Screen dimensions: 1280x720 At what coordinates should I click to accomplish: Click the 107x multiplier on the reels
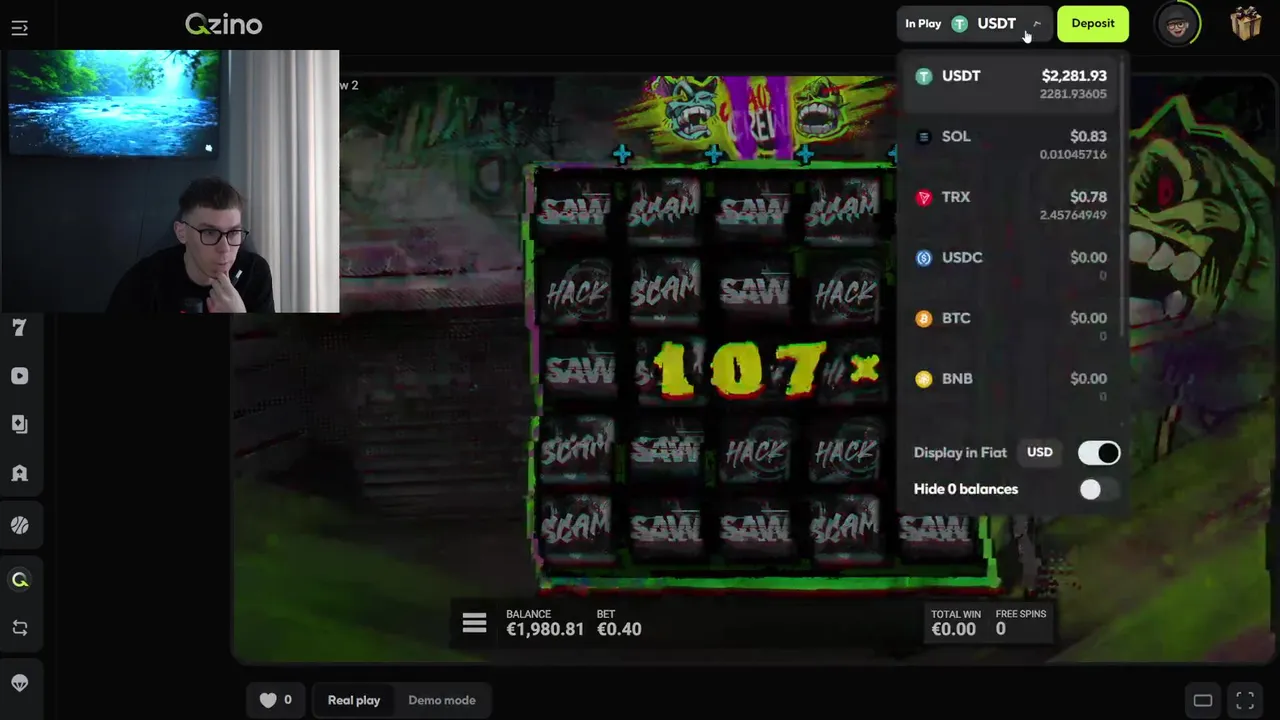pyautogui.click(x=765, y=369)
